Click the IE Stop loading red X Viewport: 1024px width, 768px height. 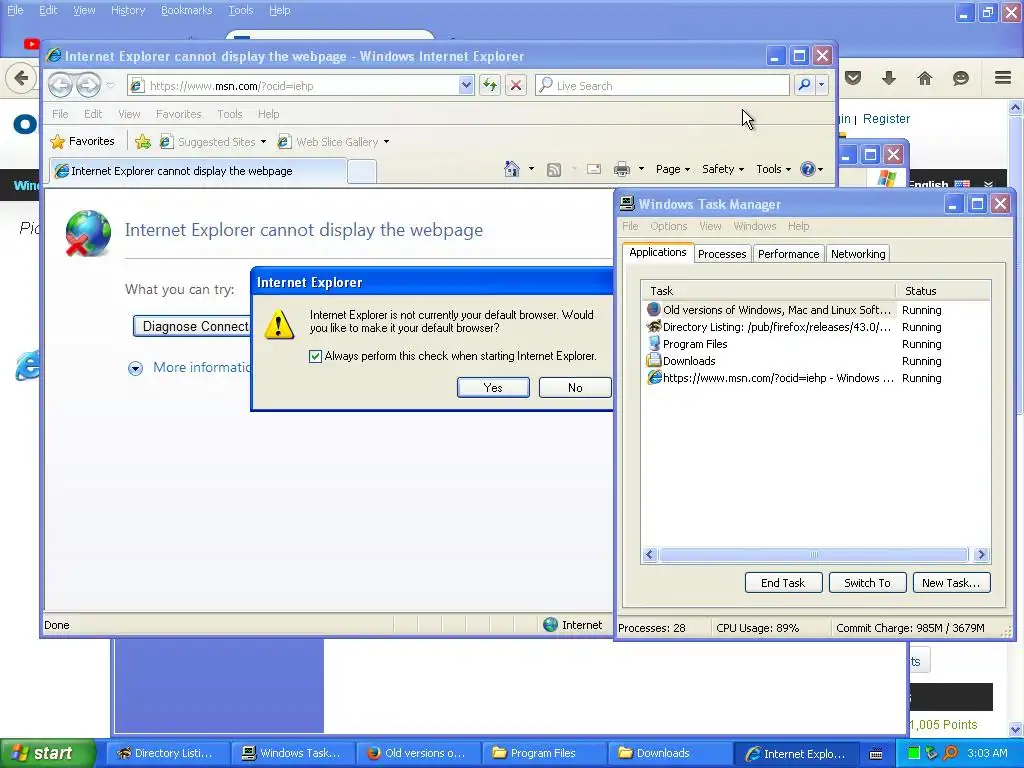point(516,85)
